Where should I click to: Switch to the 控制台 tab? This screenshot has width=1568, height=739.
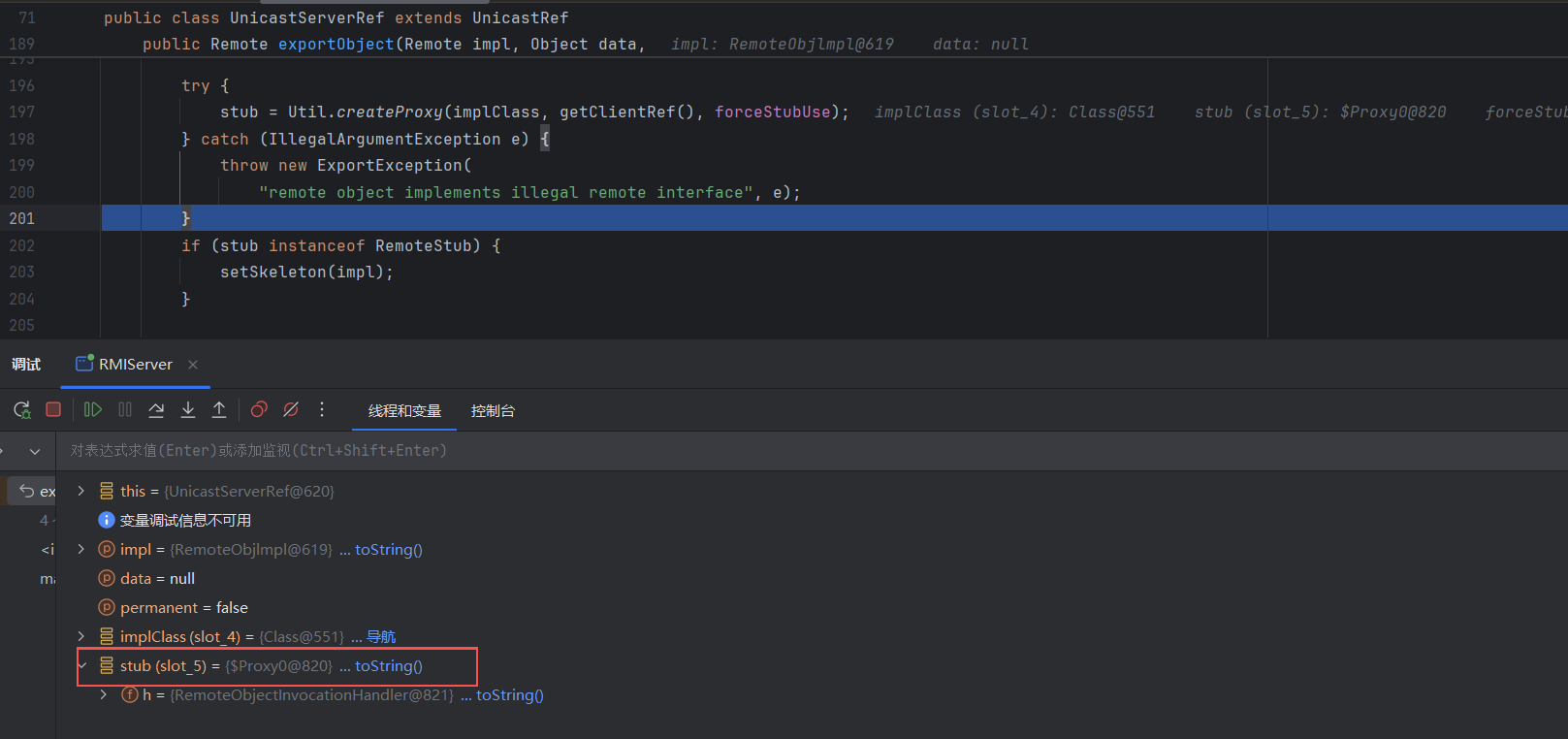493,411
